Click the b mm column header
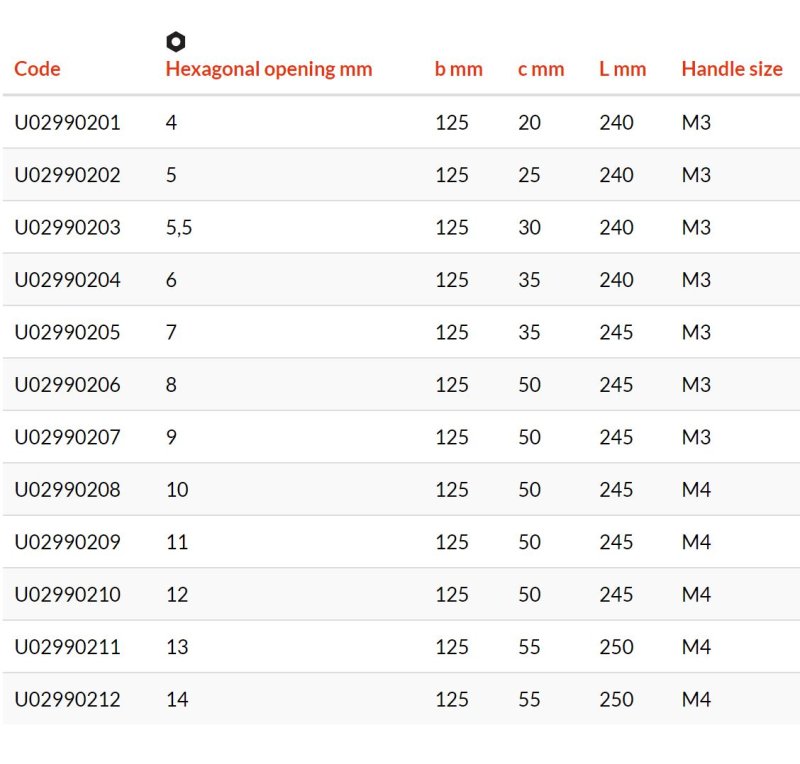 pos(459,69)
